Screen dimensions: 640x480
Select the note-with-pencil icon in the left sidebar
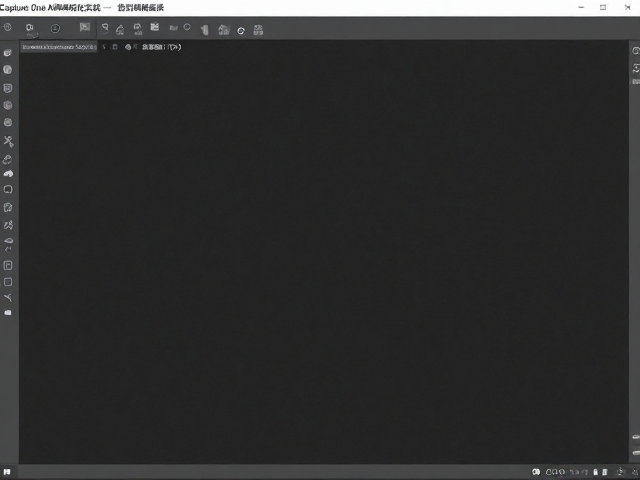[8, 207]
